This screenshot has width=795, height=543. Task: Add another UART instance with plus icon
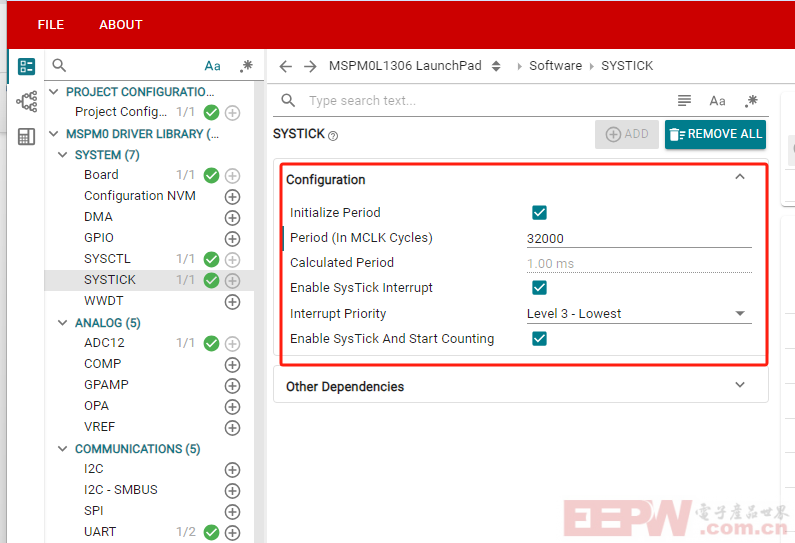click(232, 533)
